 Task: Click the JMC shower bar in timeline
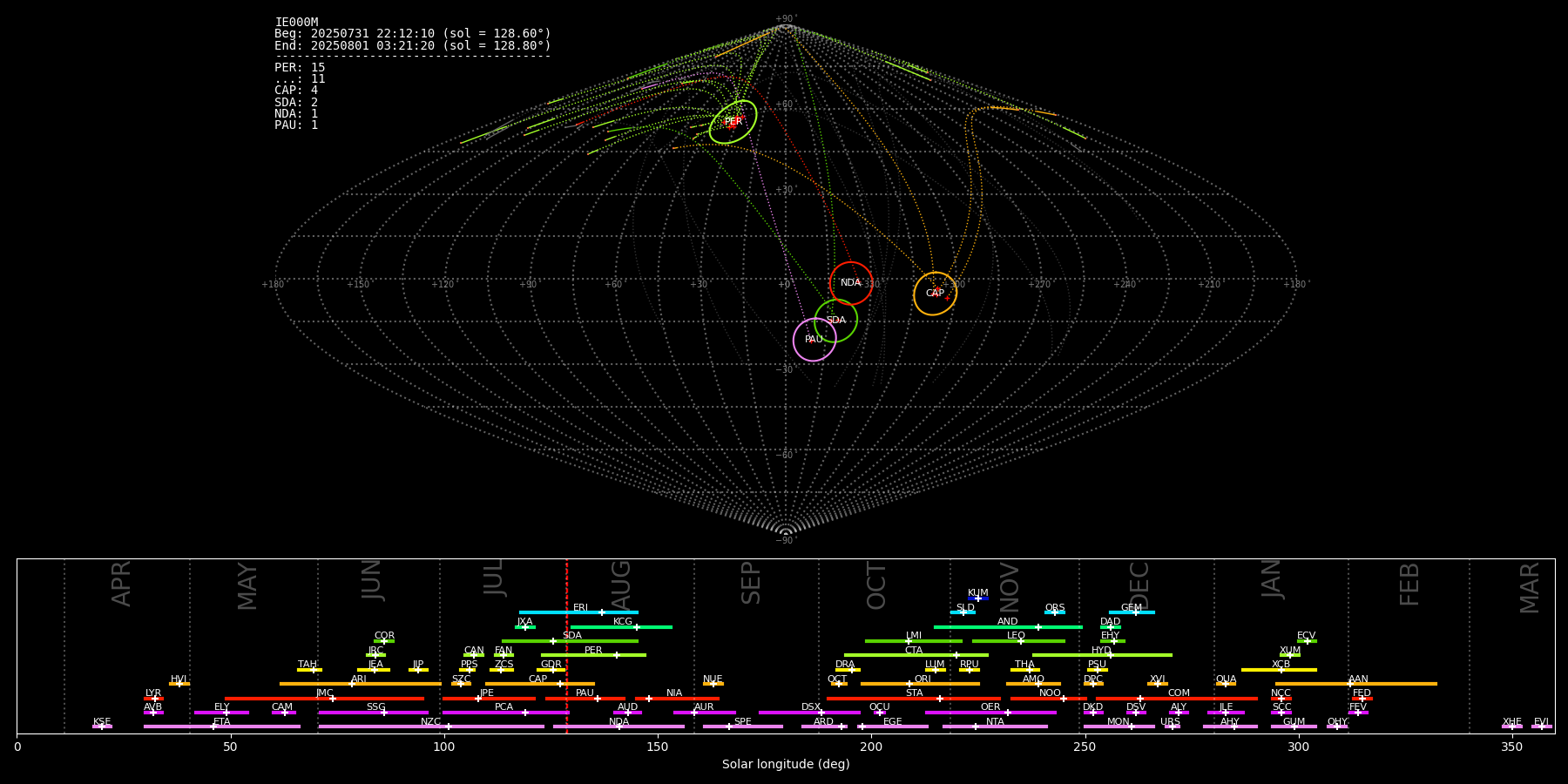click(325, 699)
